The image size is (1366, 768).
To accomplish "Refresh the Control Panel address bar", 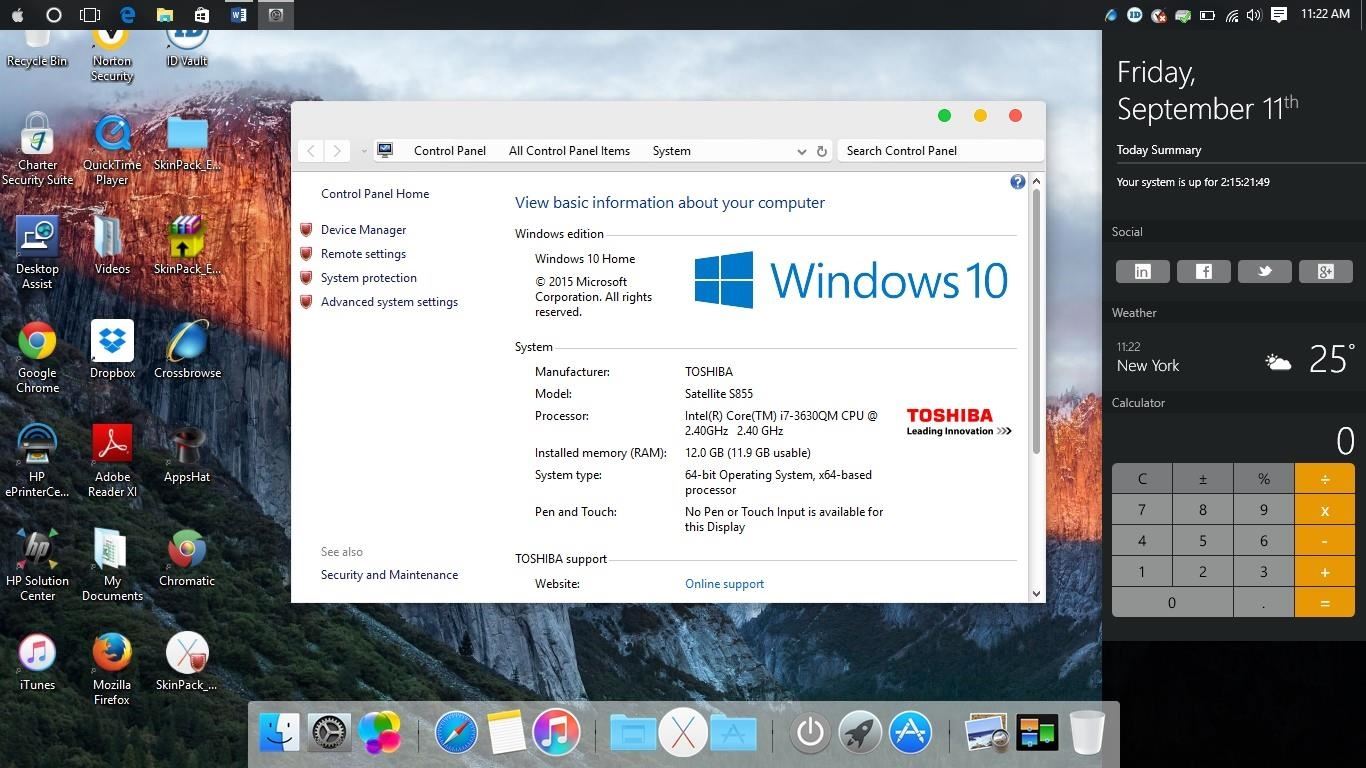I will (x=822, y=151).
